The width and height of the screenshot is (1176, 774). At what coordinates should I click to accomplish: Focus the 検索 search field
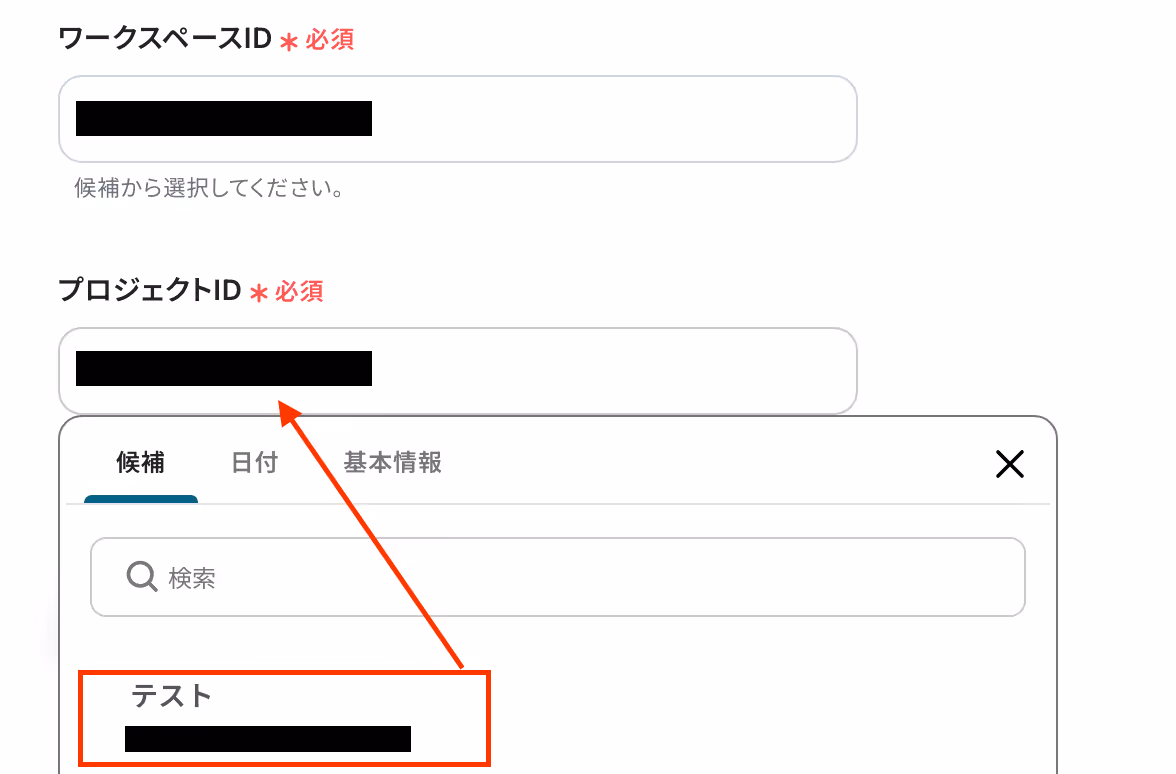(557, 577)
